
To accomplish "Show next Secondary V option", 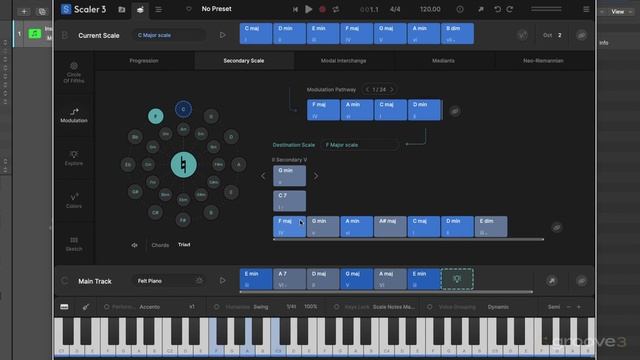I will pos(316,176).
